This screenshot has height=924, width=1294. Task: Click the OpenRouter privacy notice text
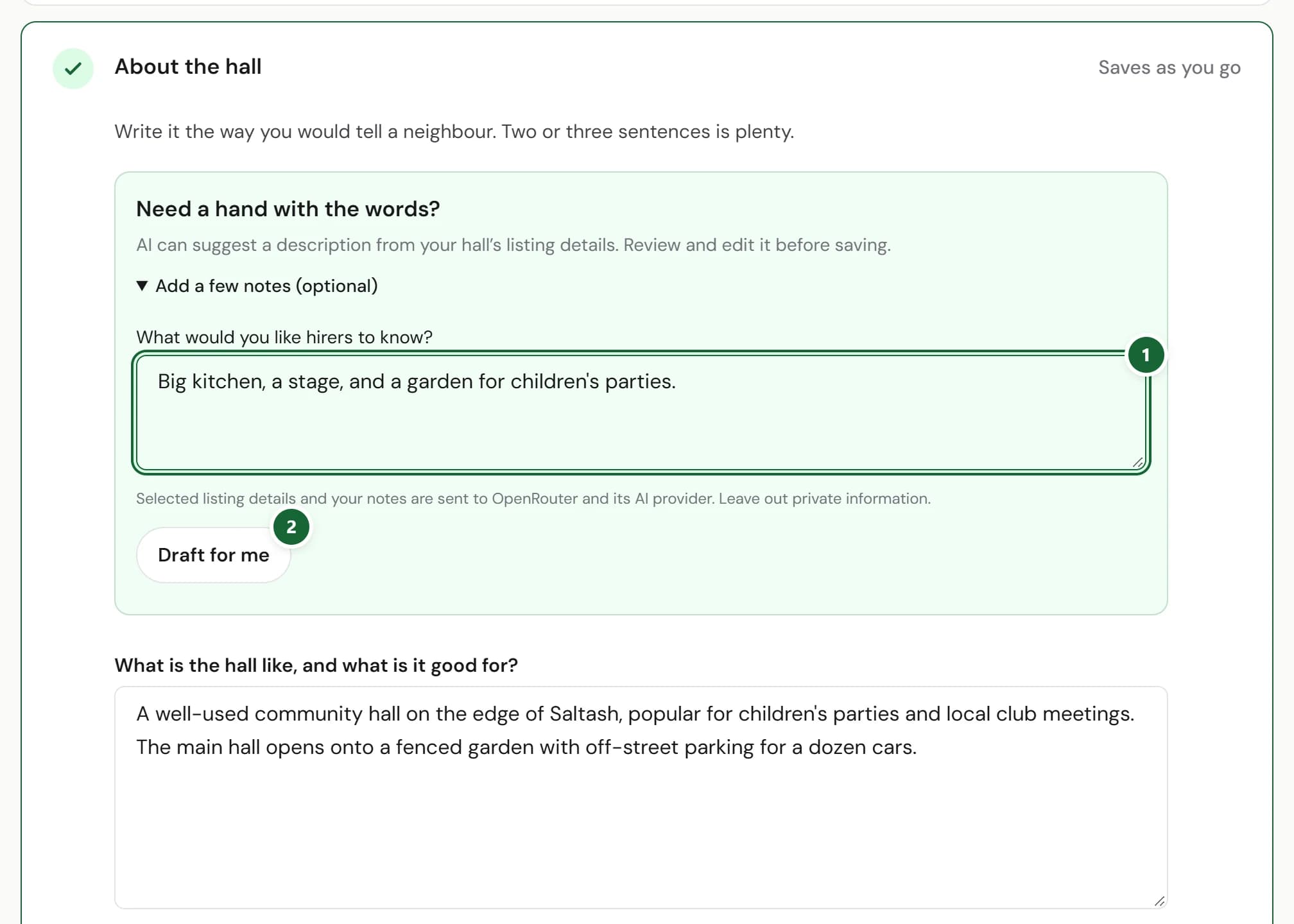533,499
